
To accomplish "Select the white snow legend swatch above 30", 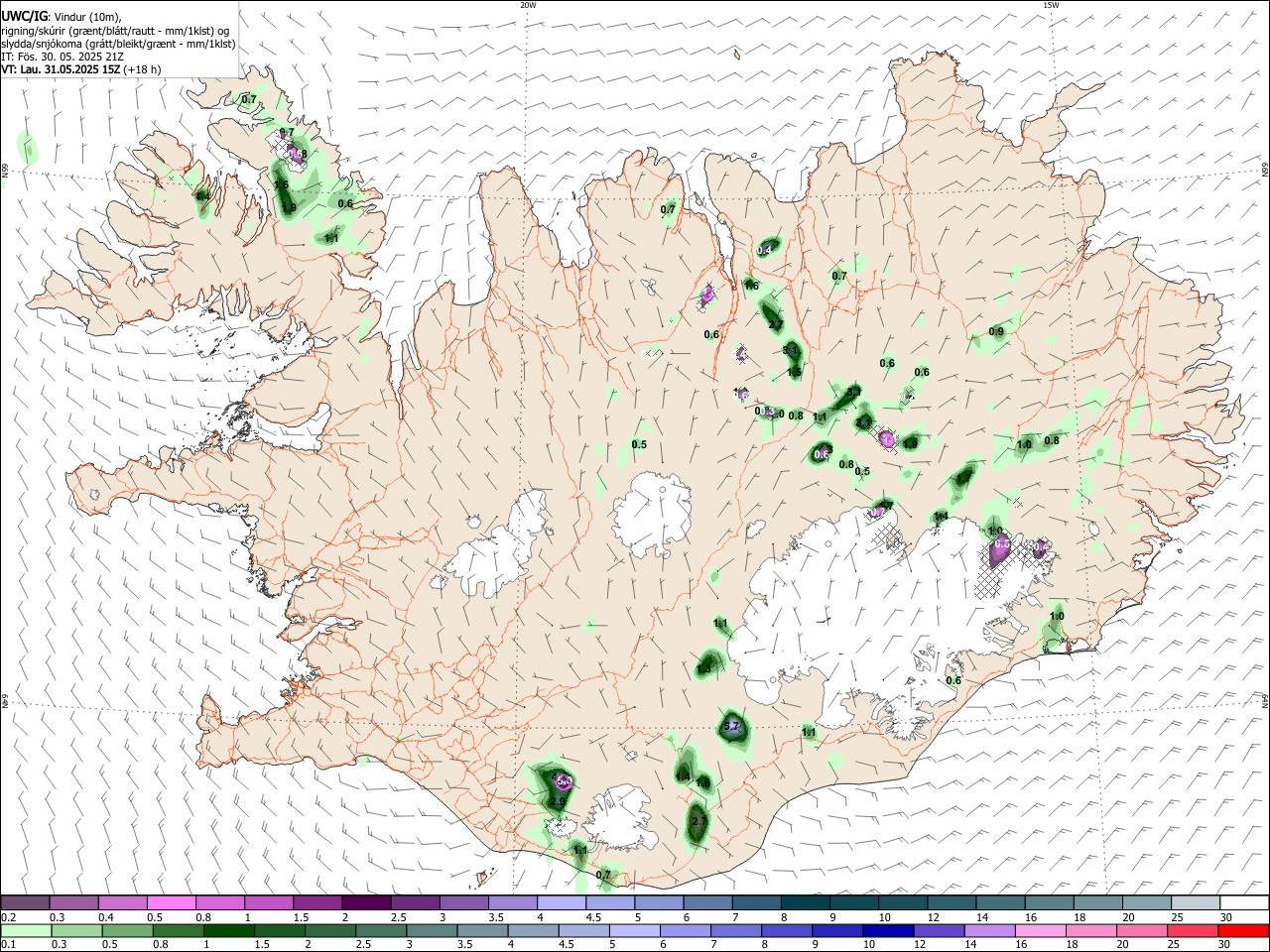I will (1244, 902).
